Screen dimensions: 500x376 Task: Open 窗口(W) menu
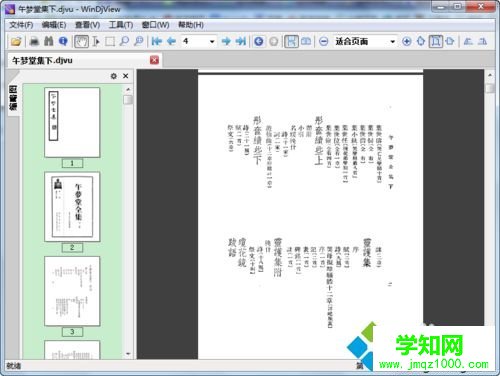155,25
